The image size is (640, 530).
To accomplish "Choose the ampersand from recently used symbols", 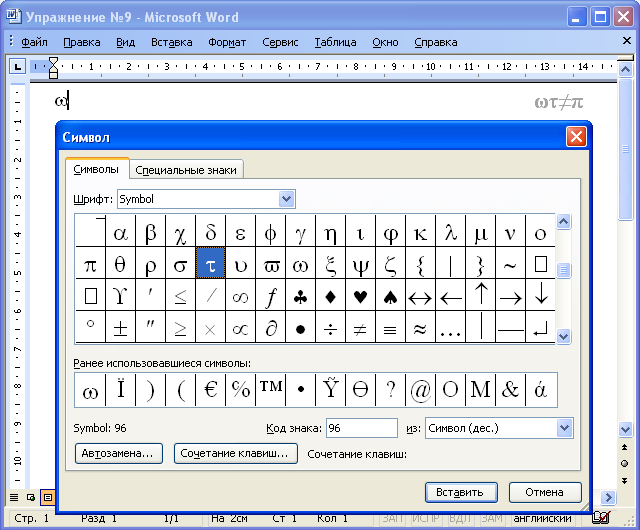I will coord(511,390).
